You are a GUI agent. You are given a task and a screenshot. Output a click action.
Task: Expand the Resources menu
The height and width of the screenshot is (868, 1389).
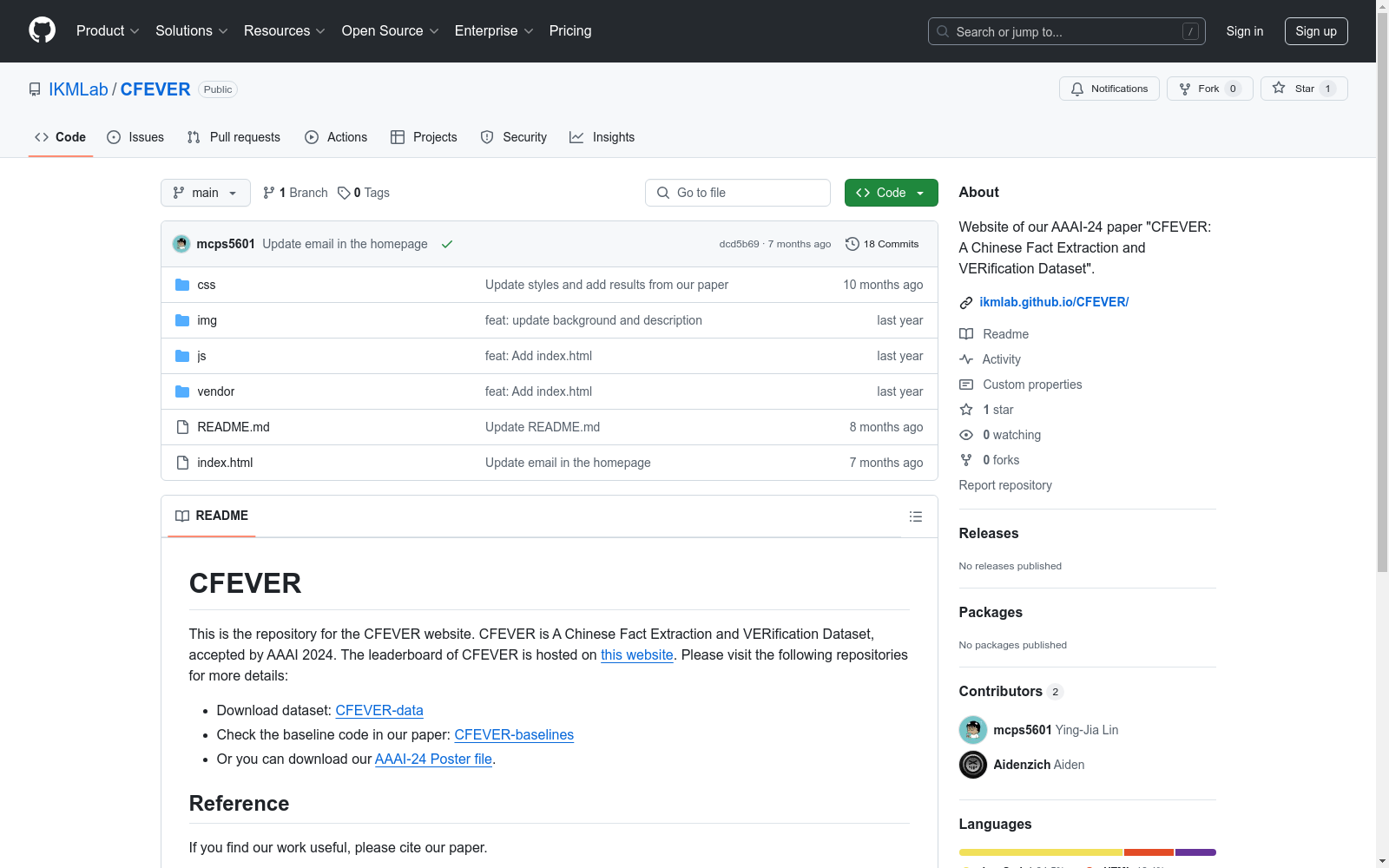tap(285, 31)
